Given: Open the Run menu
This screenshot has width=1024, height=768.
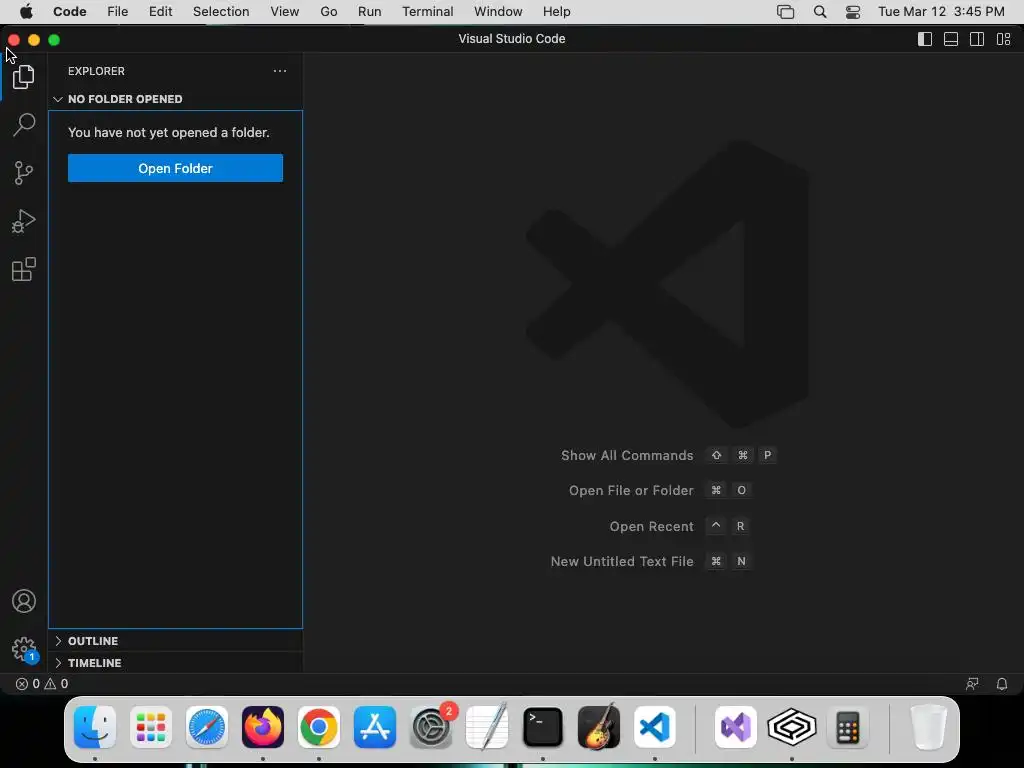Looking at the screenshot, I should [x=370, y=12].
